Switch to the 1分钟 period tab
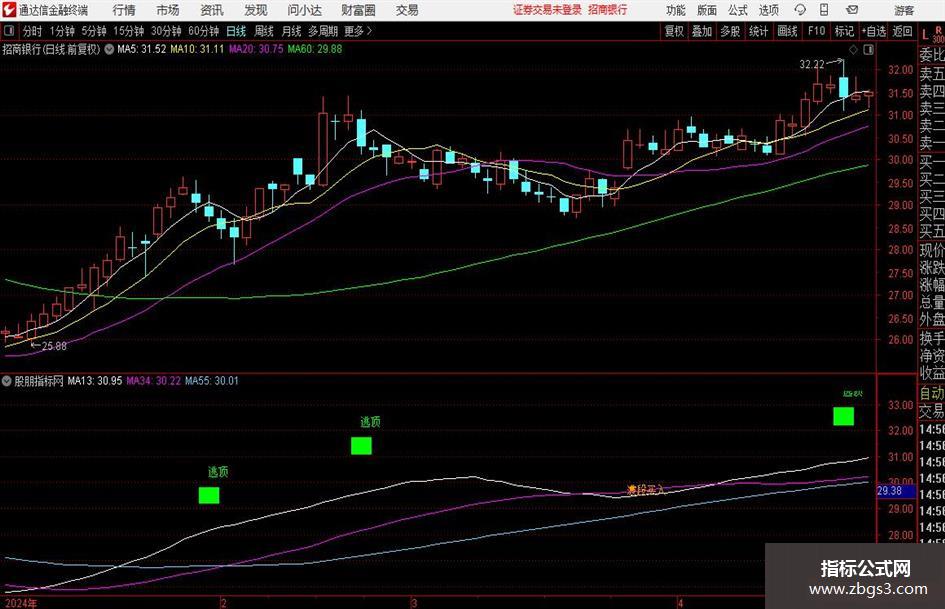The image size is (945, 609). (62, 31)
